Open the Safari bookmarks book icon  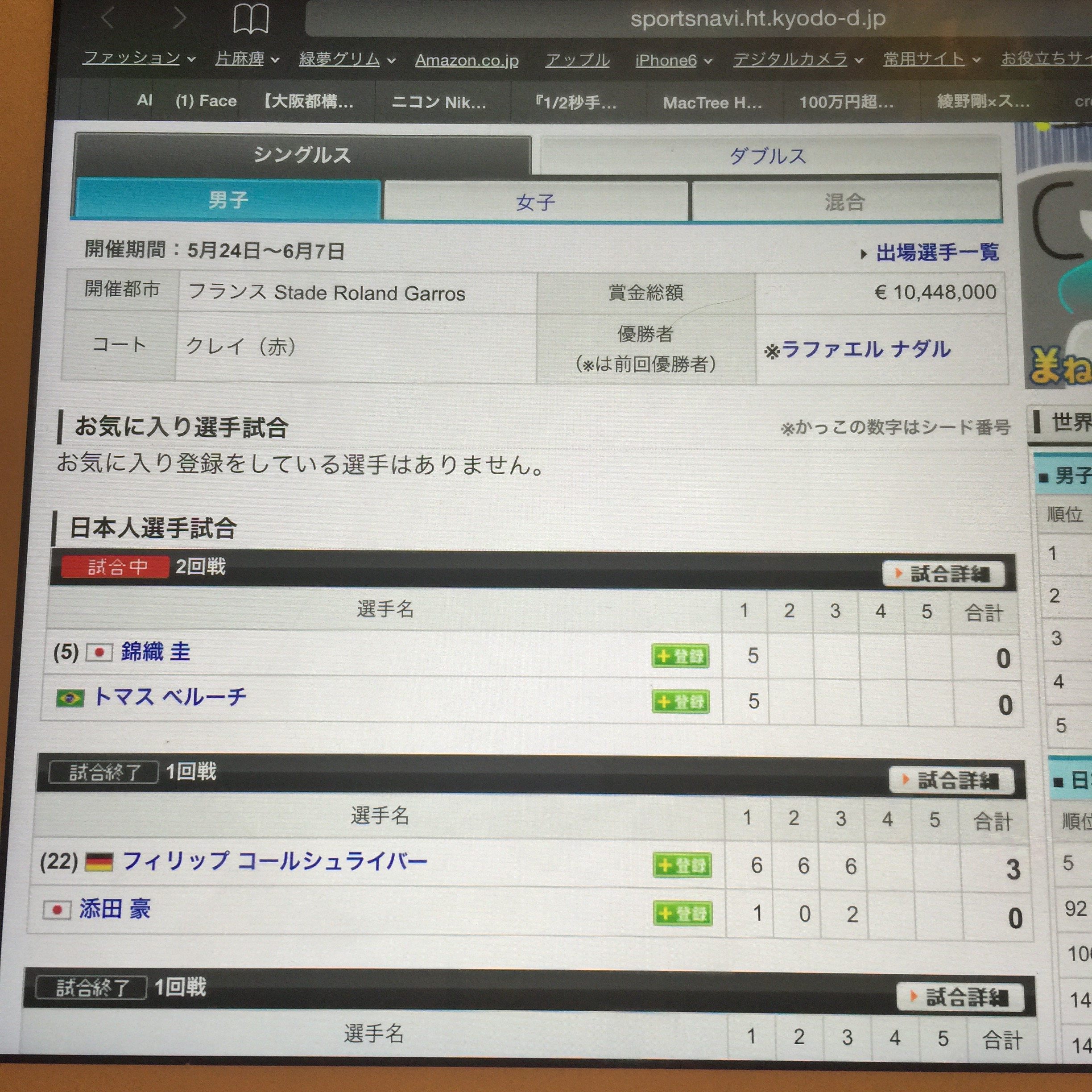(x=251, y=19)
